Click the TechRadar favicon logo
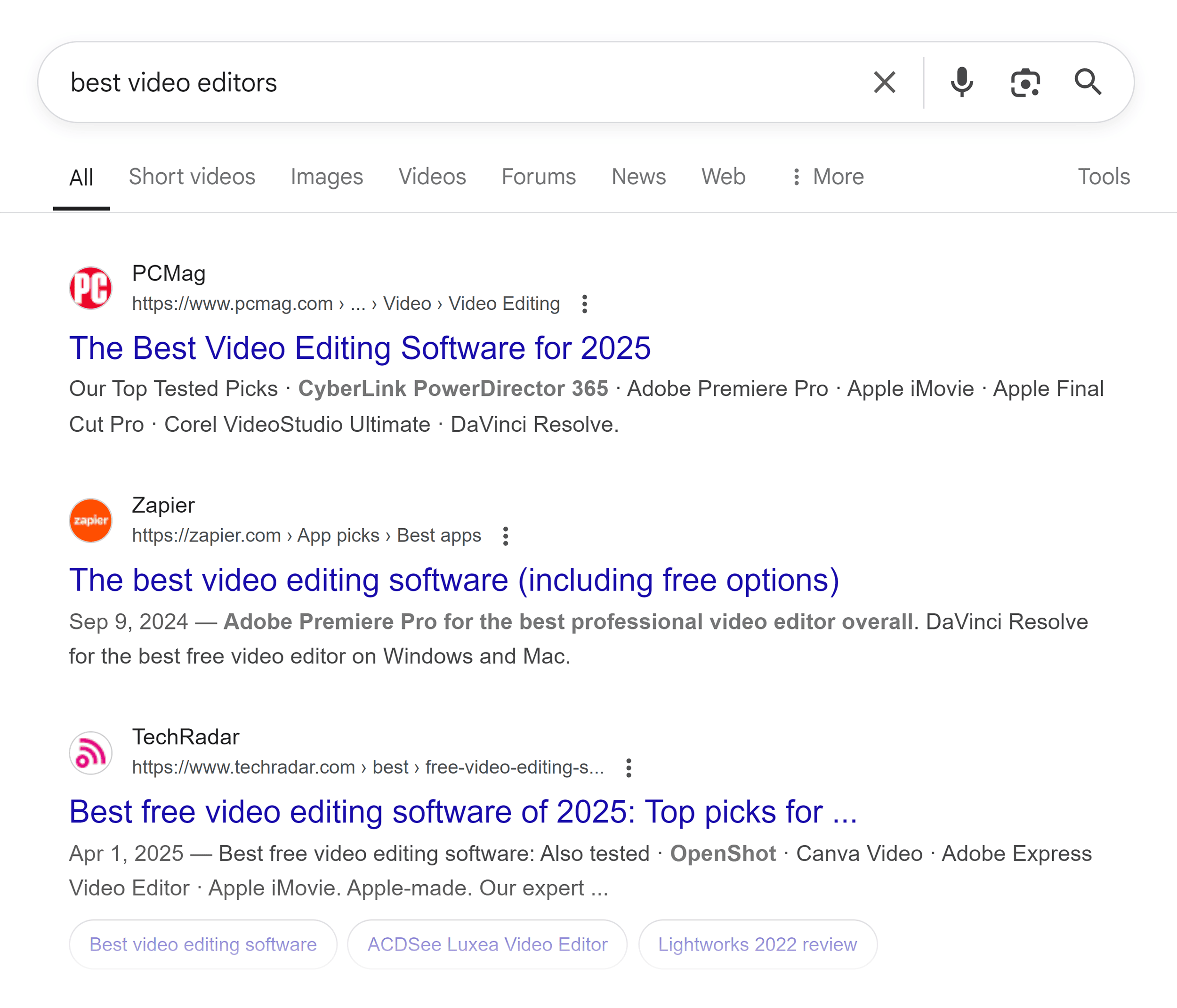This screenshot has width=1177, height=1008. (x=91, y=752)
